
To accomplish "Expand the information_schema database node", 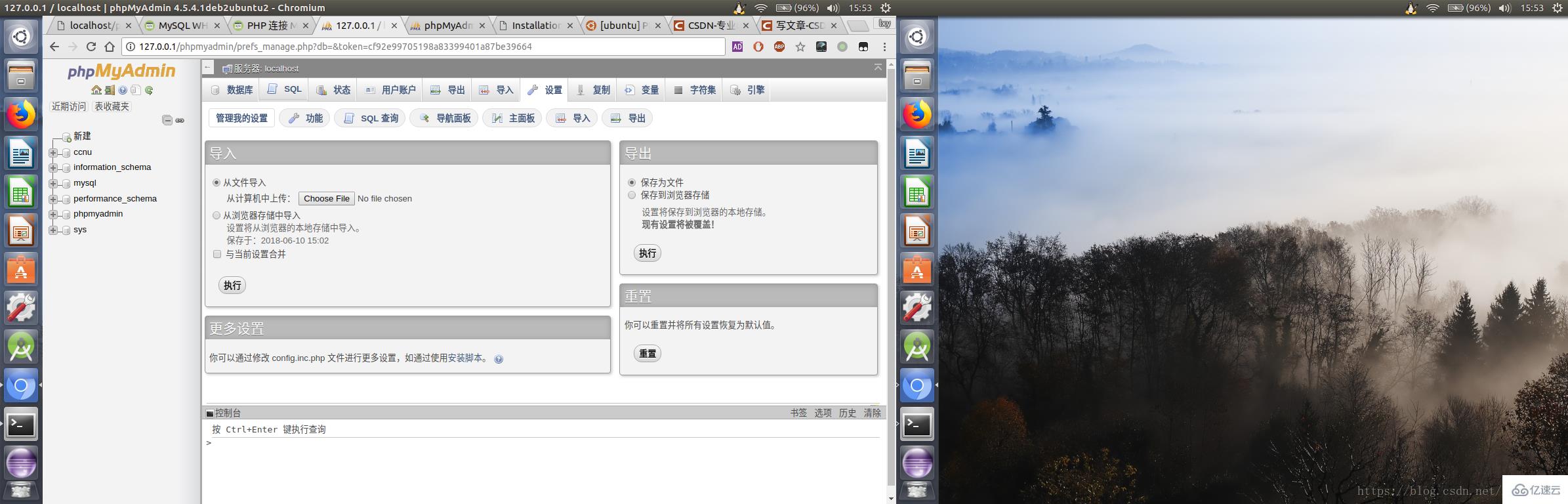I will click(53, 167).
